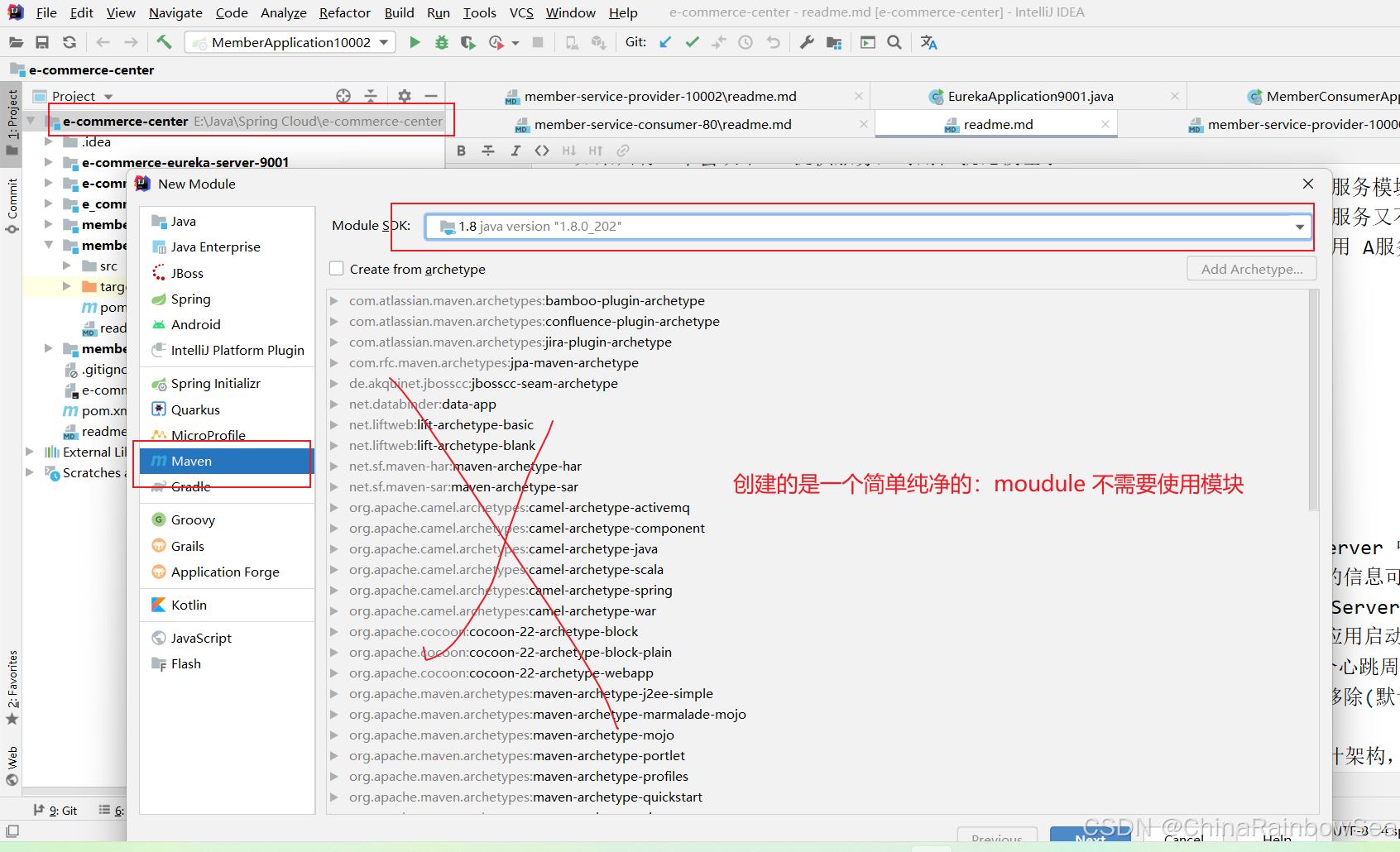Image resolution: width=1400 pixels, height=852 pixels.
Task: Open the VCS menu
Action: 521,12
